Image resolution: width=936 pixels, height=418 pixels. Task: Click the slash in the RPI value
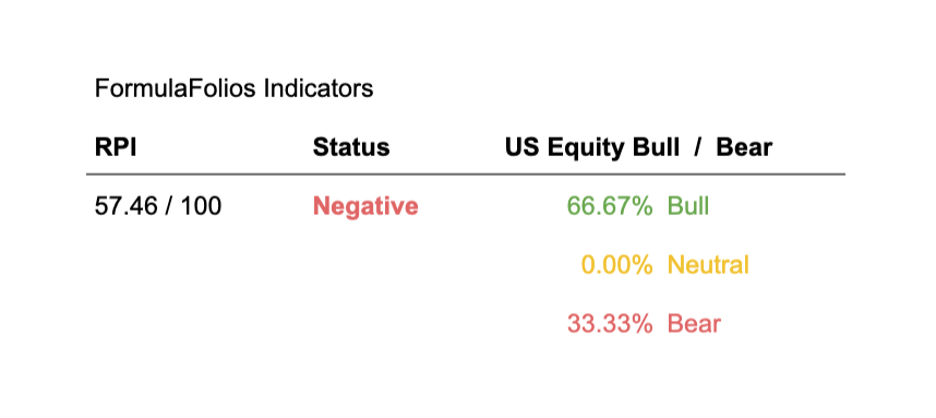click(169, 207)
